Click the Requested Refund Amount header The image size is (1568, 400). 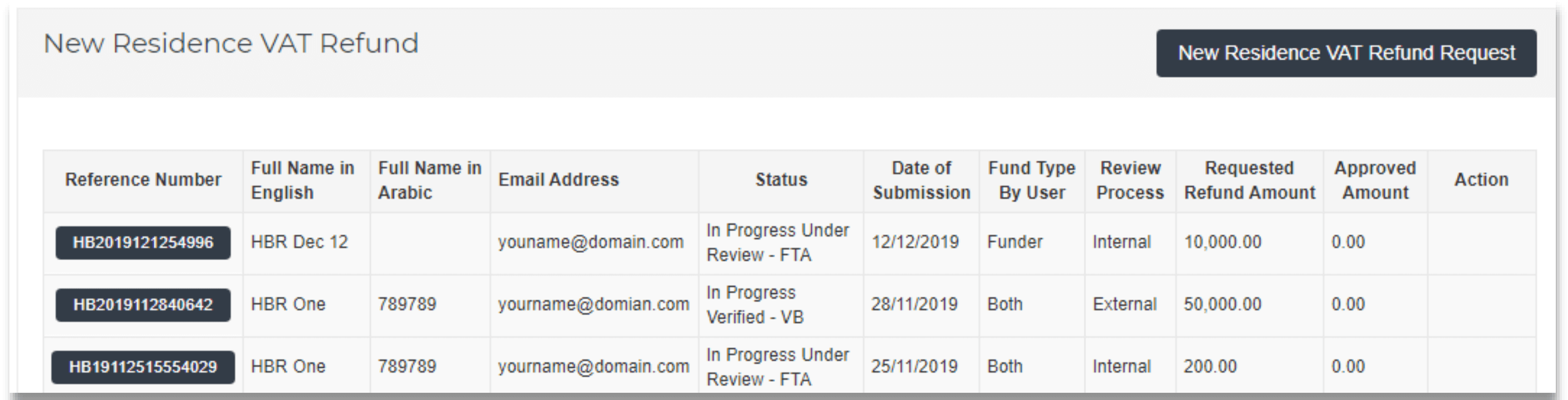click(1249, 180)
